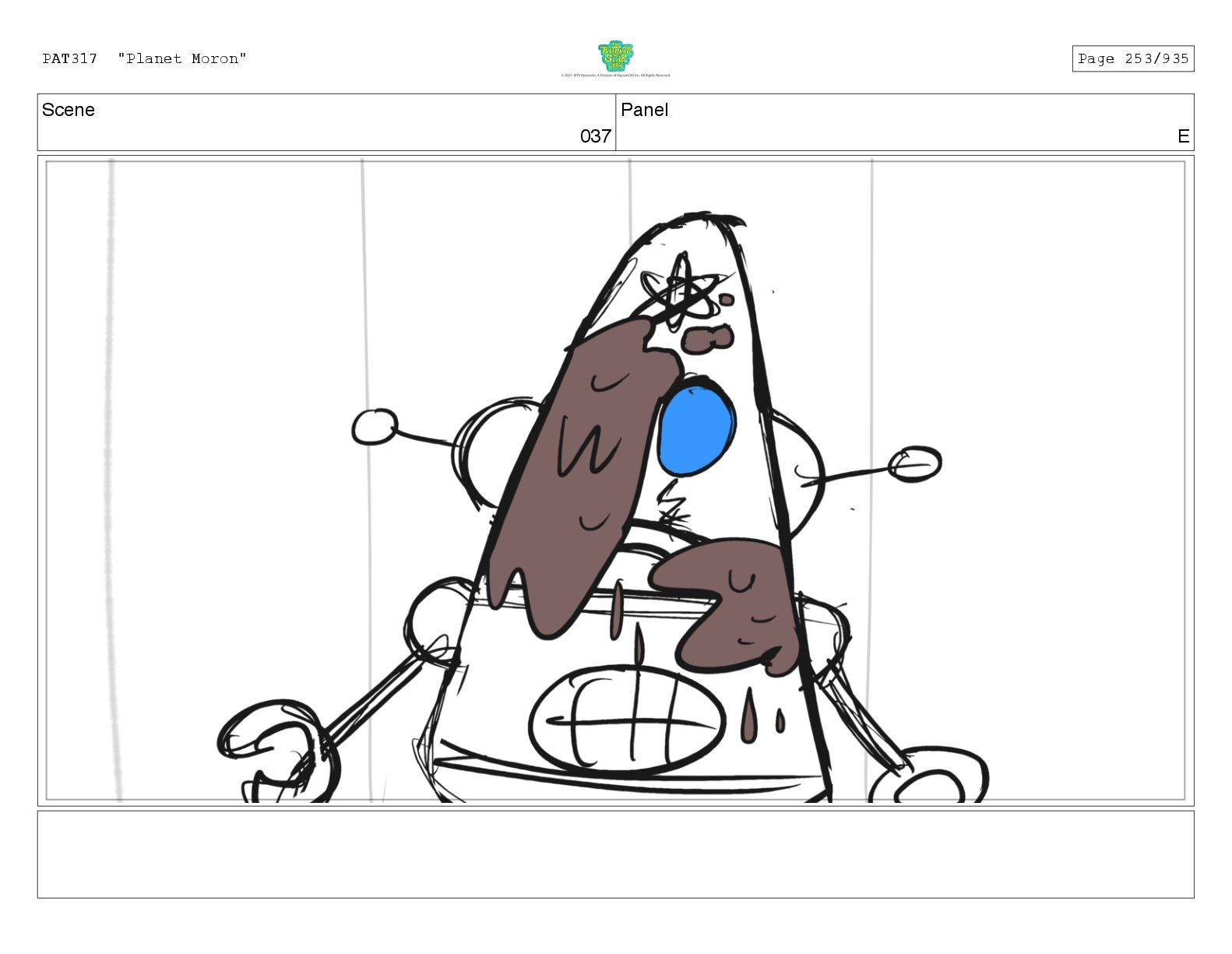Click the Patrick Star Show logo

pos(615,57)
